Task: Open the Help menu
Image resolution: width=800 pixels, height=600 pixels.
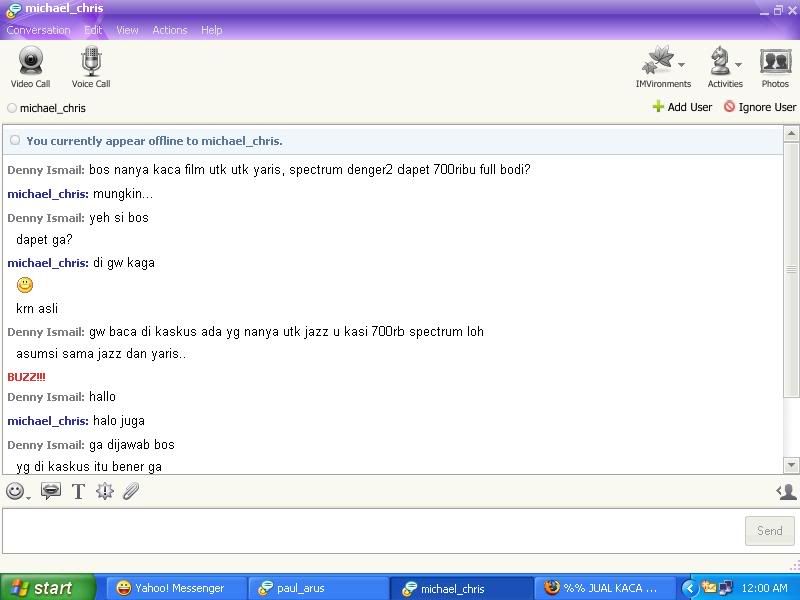Action: [211, 30]
